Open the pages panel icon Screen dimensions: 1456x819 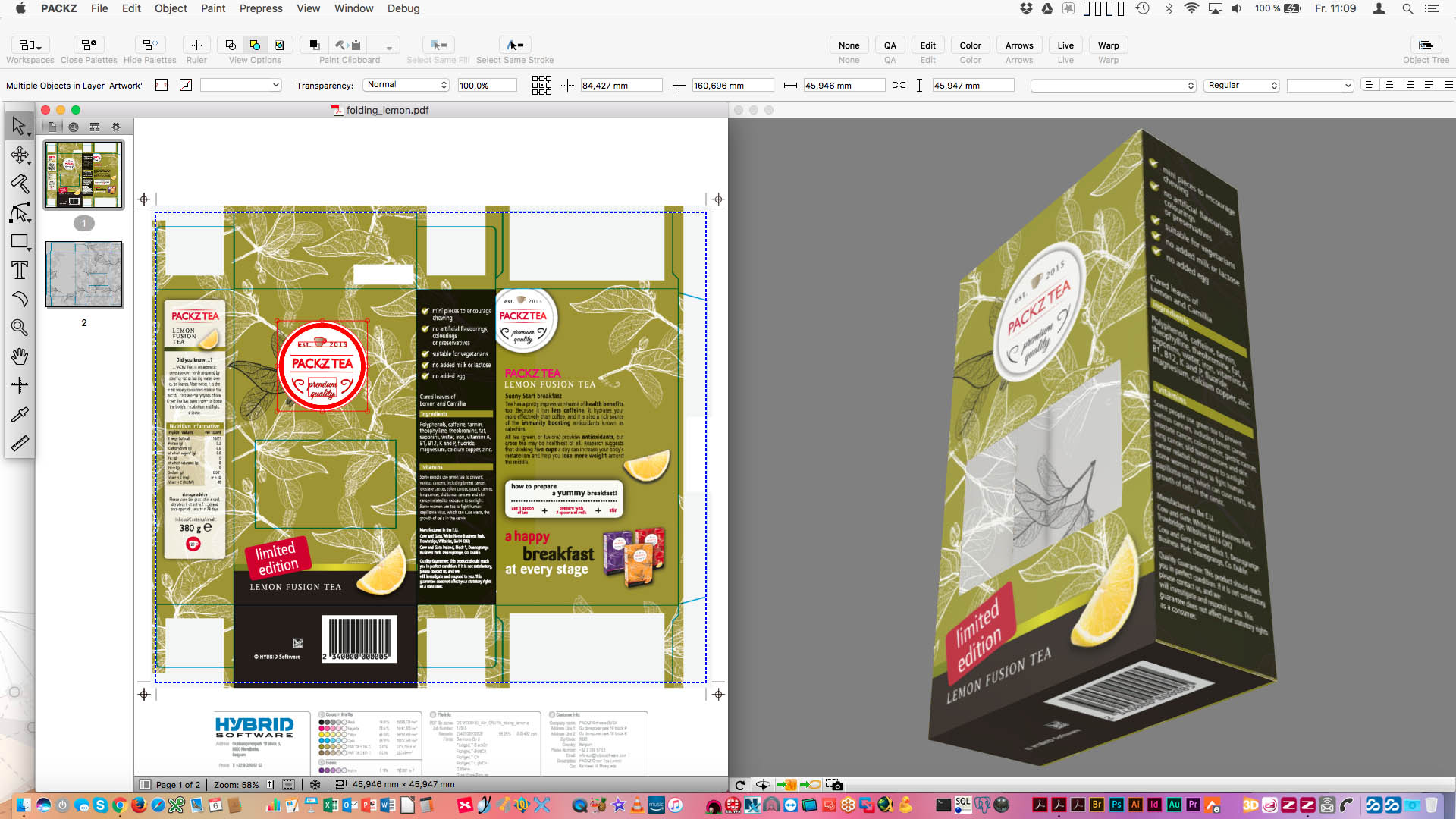click(52, 127)
